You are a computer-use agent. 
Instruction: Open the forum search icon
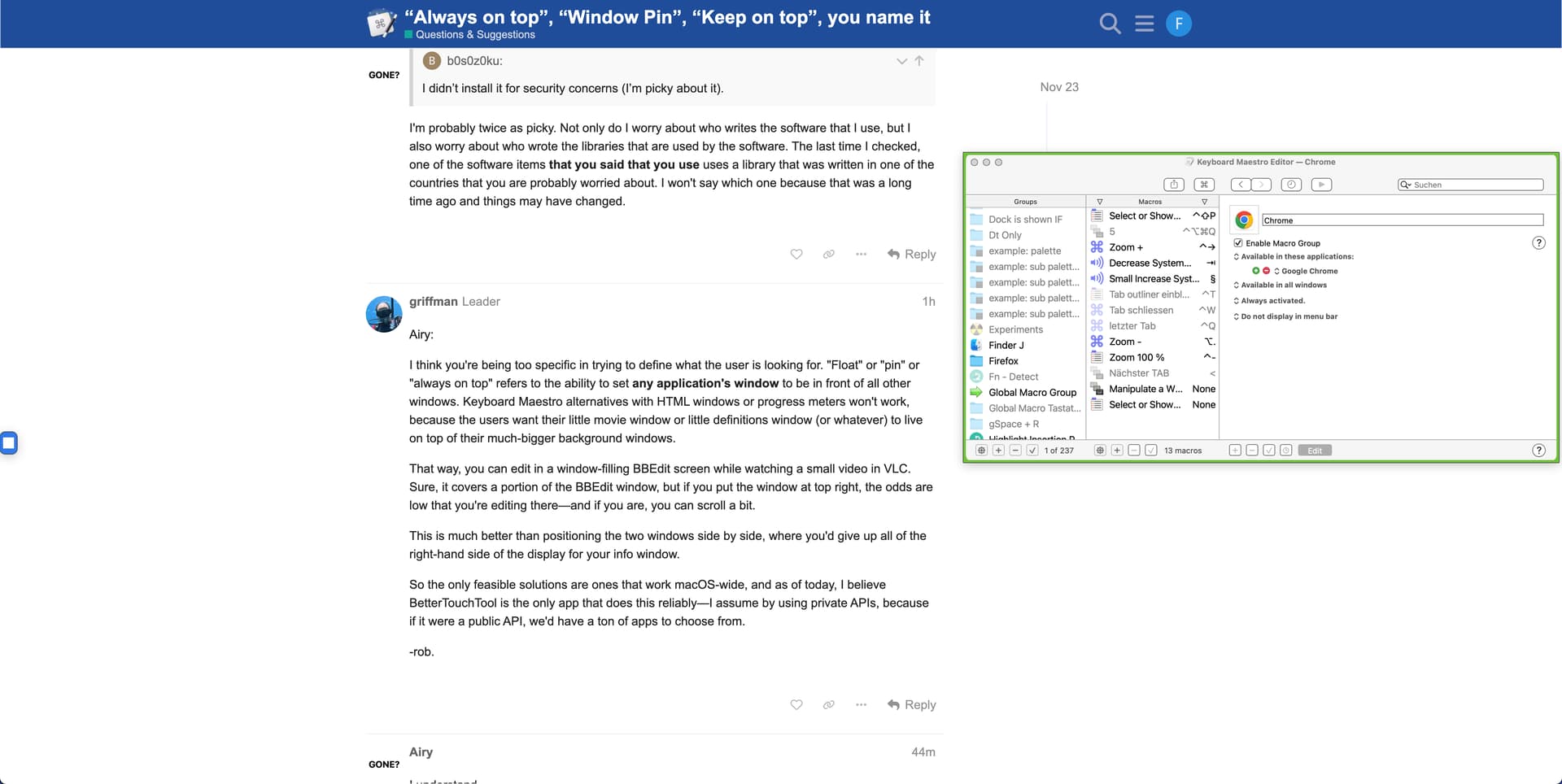[x=1110, y=24]
